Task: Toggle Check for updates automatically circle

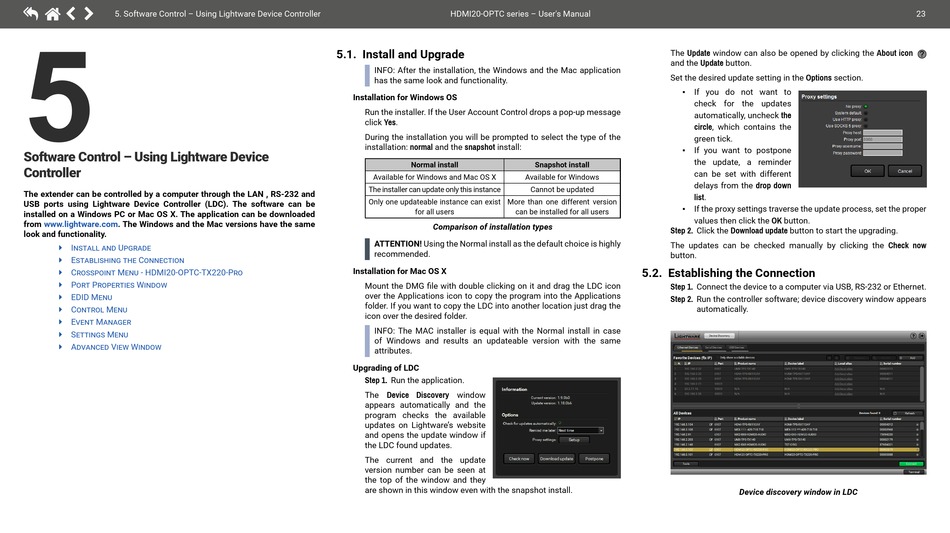Action: (x=560, y=423)
